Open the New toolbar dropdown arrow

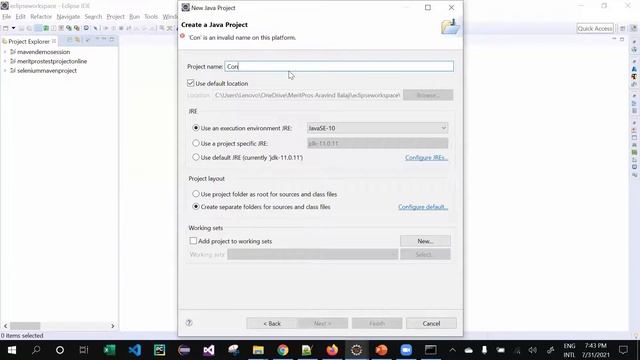13,28
